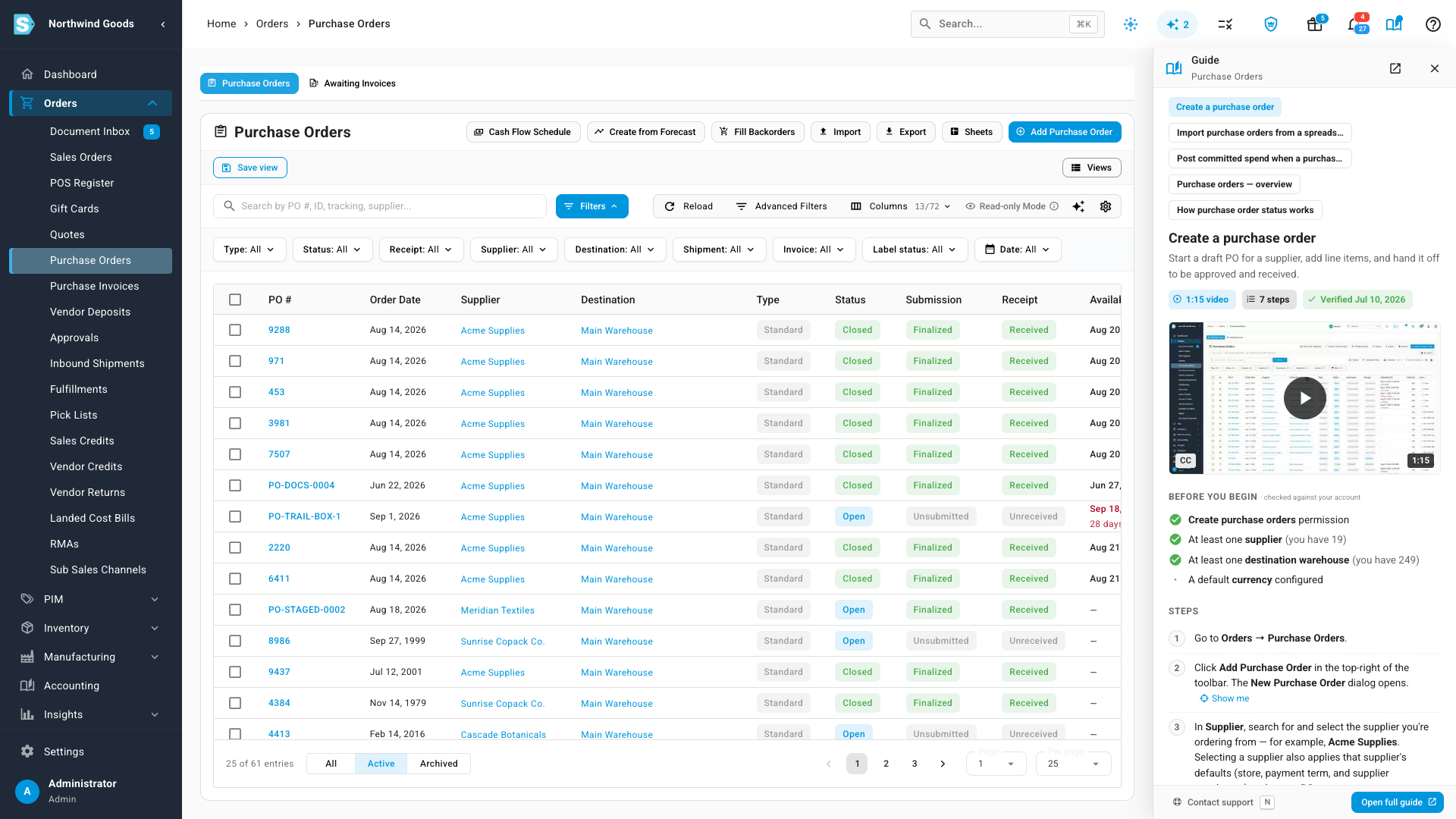Open Vendor Credits in the sidebar
Image resolution: width=1456 pixels, height=819 pixels.
86,466
